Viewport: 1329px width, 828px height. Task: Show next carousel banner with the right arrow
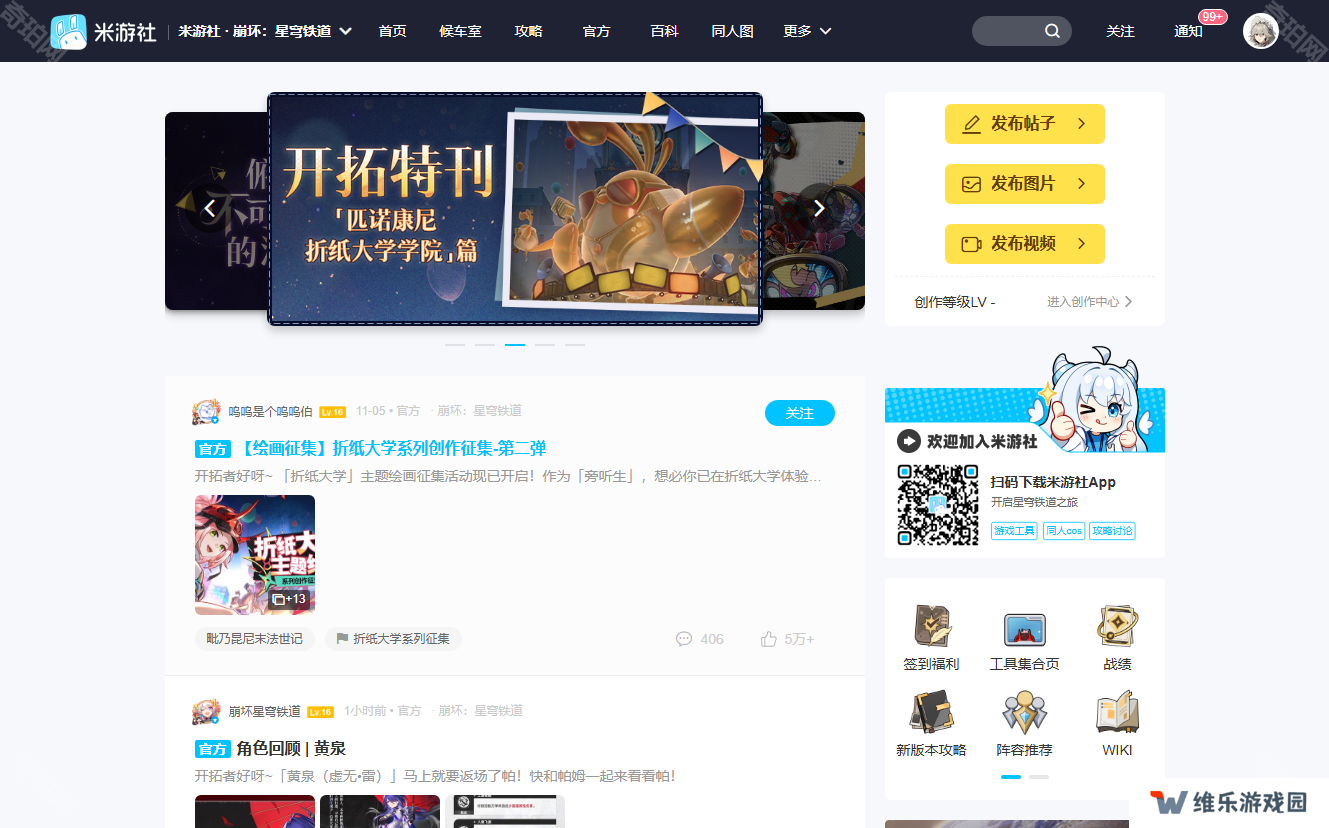(819, 208)
